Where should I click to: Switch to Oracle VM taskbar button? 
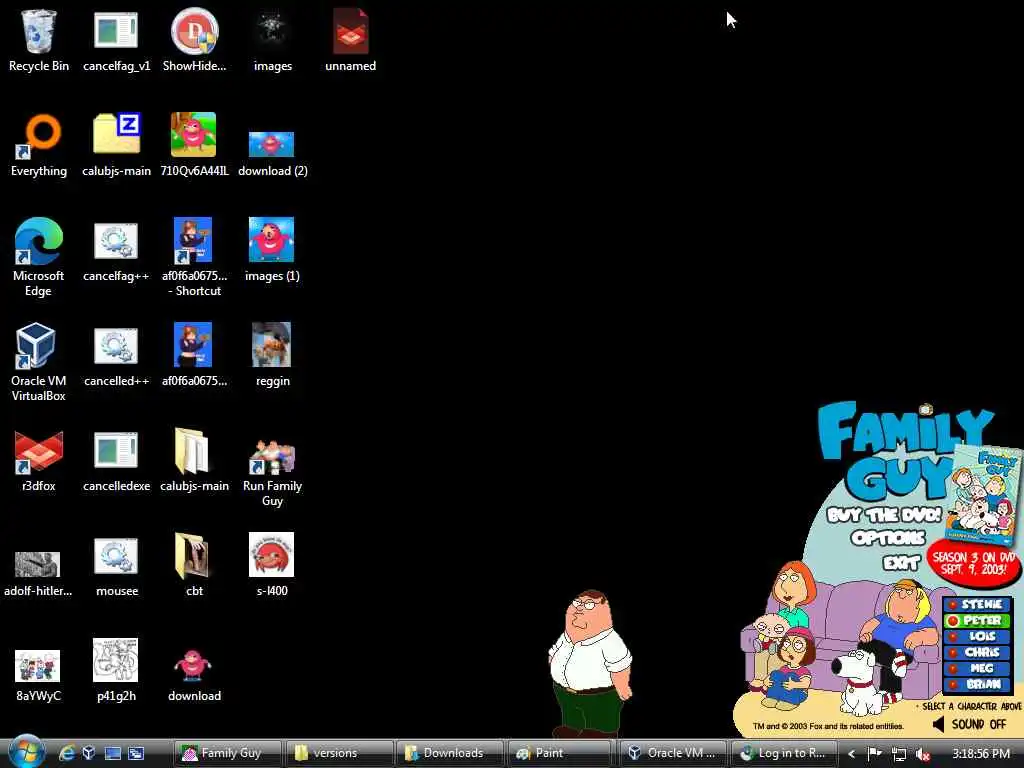[x=673, y=753]
